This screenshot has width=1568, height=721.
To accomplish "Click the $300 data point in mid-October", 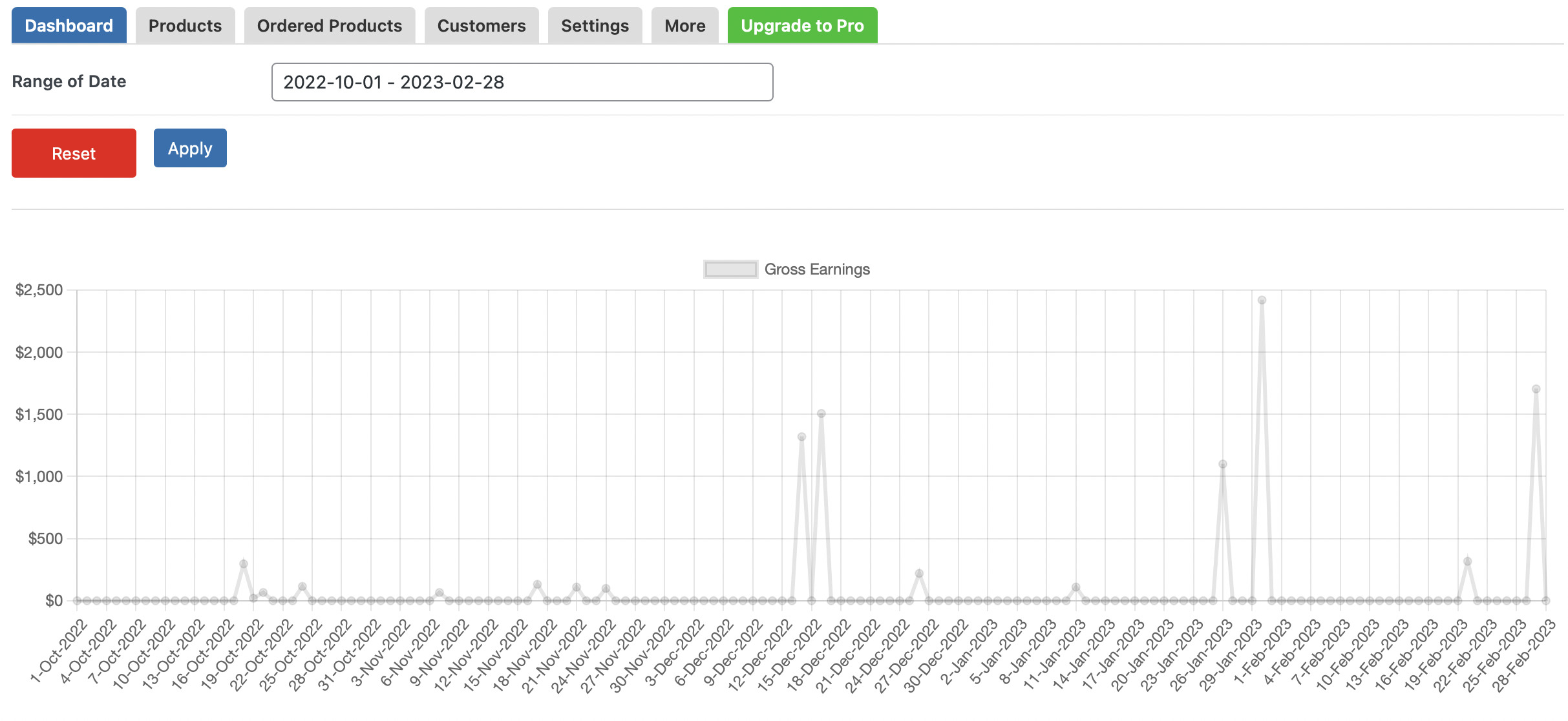I will coord(243,564).
